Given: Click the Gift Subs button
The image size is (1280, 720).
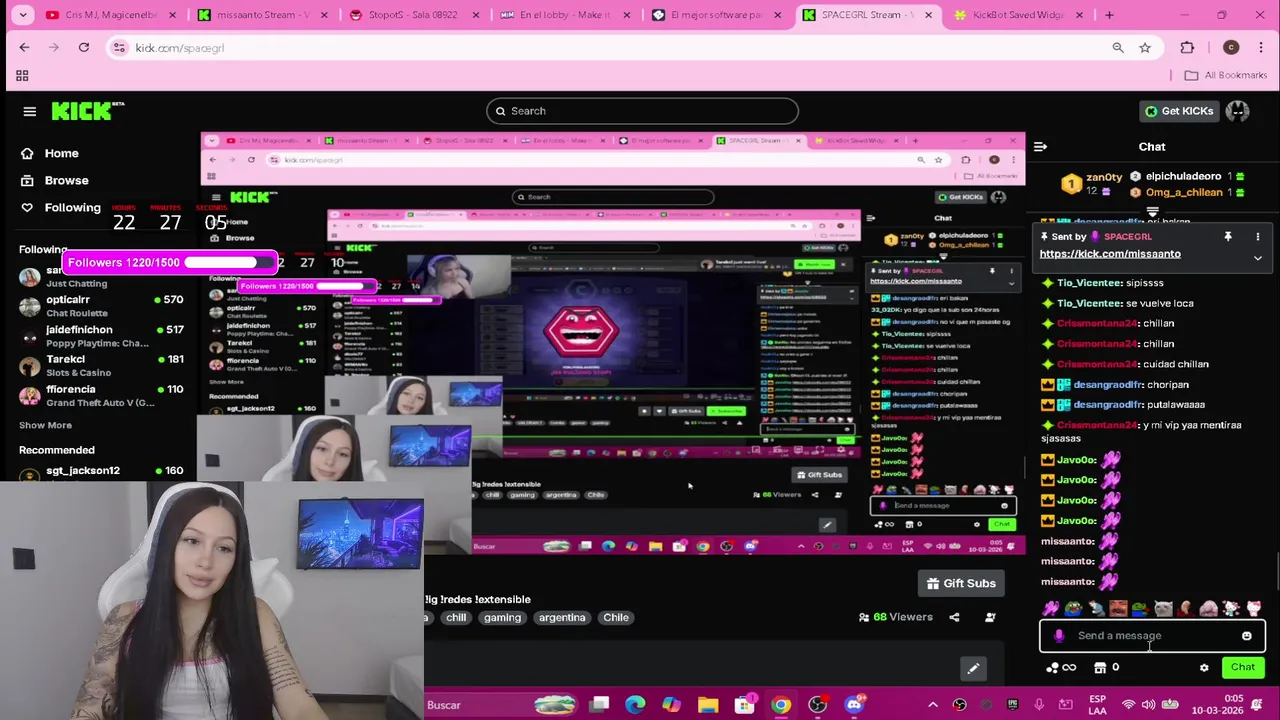Looking at the screenshot, I should (x=961, y=584).
